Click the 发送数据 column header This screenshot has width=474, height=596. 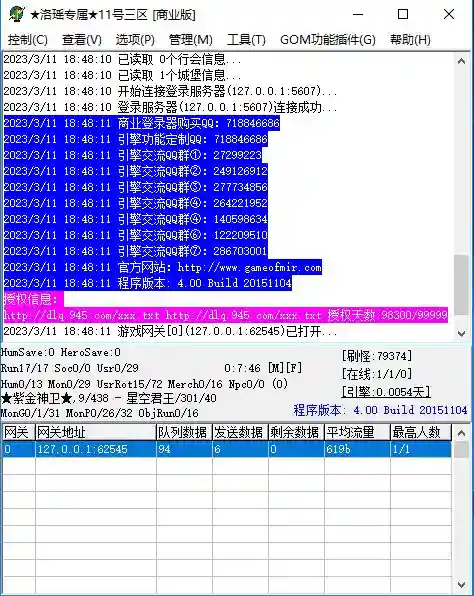pyautogui.click(x=240, y=433)
